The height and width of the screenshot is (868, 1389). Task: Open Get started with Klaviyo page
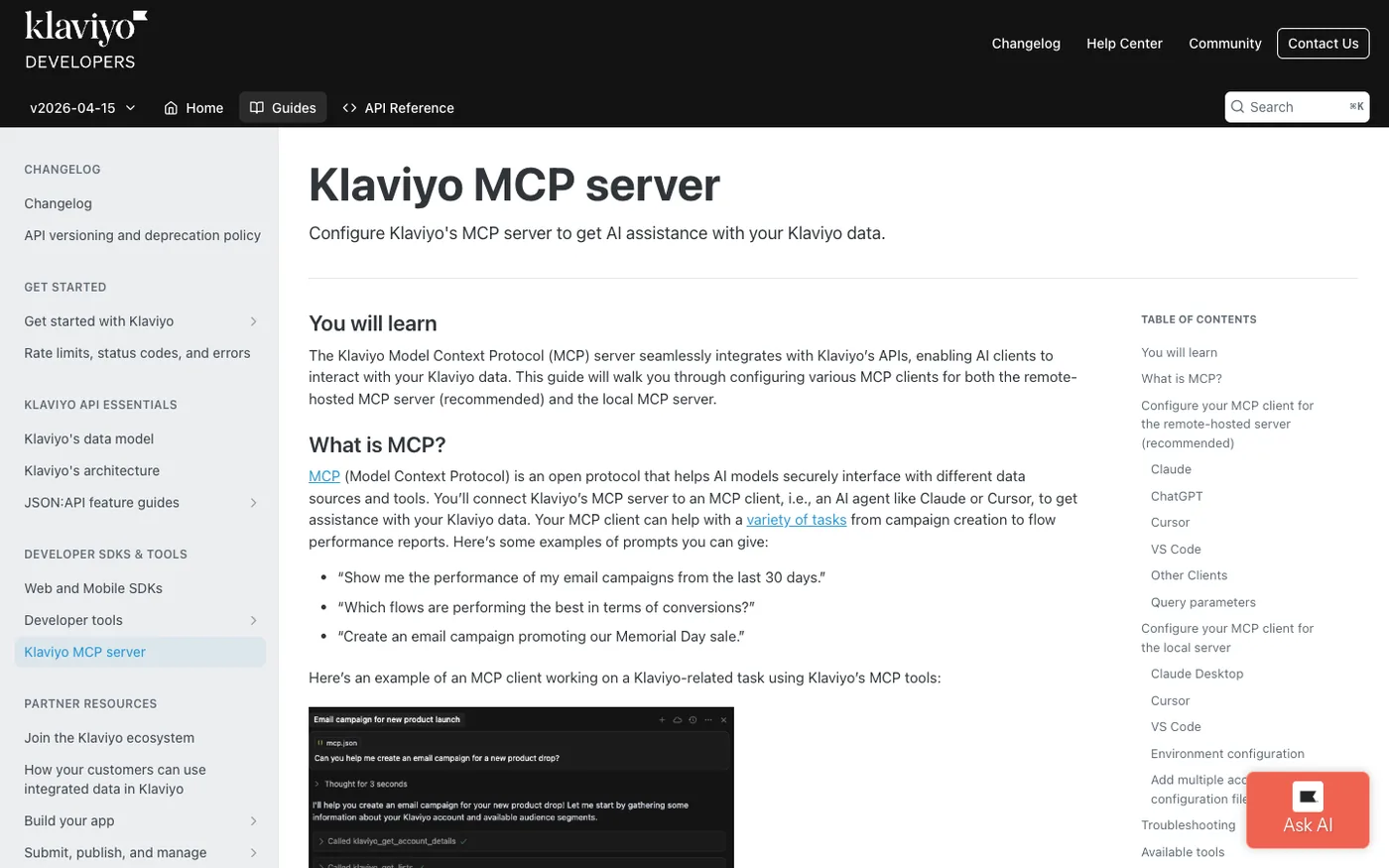click(x=99, y=321)
